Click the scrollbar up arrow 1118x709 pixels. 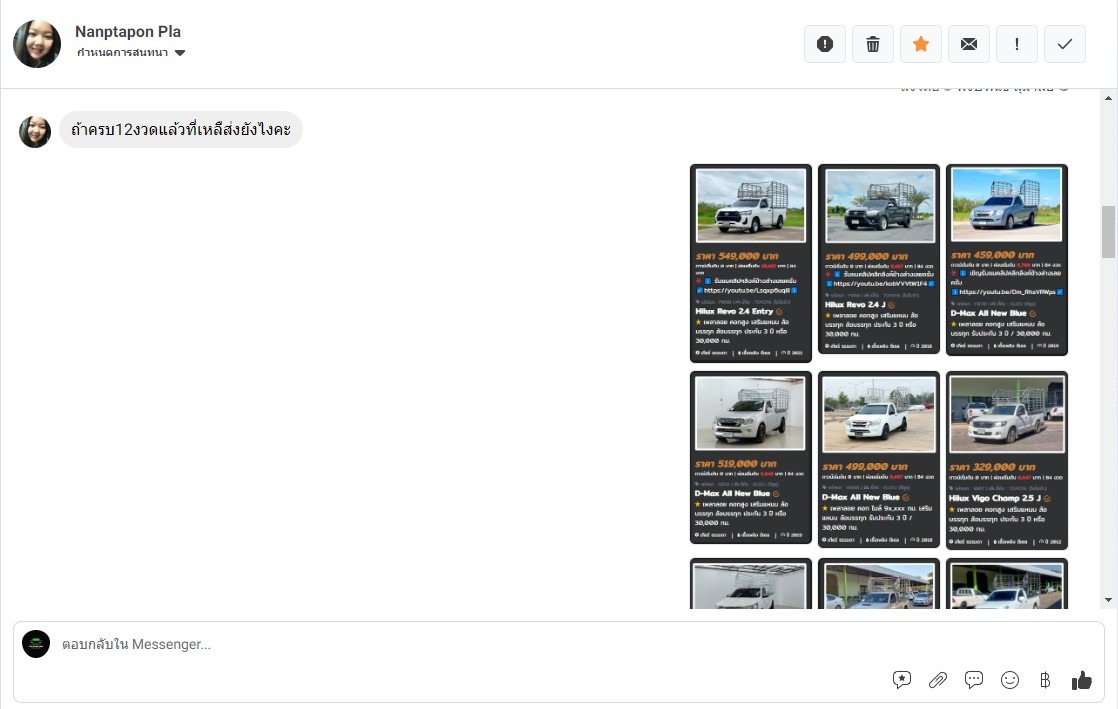(x=1108, y=98)
